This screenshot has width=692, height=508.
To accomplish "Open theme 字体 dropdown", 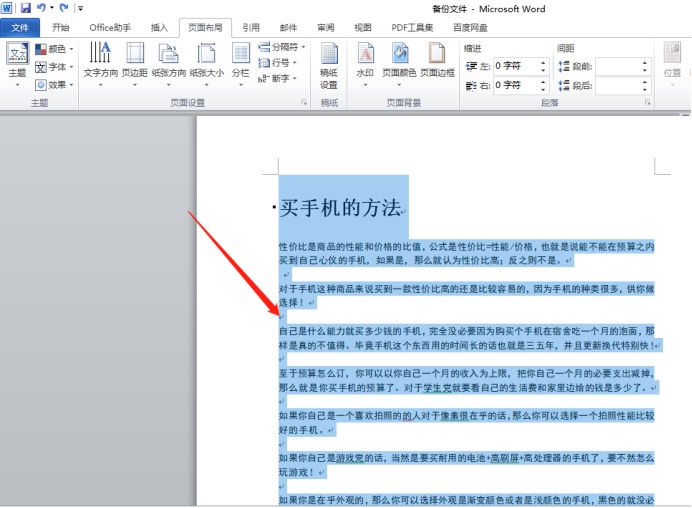I will (54, 67).
